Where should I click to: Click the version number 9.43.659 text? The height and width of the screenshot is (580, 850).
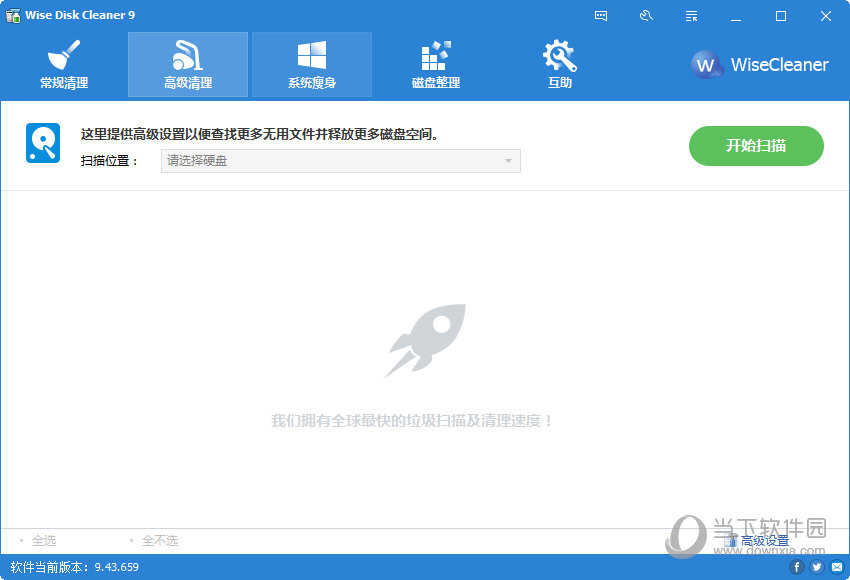116,567
